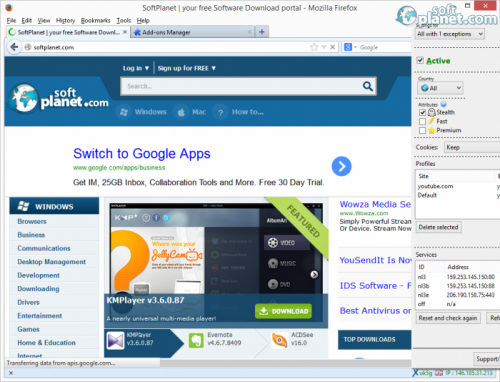
Task: Click the blue arrow on Google Apps ad
Action: pos(341,166)
